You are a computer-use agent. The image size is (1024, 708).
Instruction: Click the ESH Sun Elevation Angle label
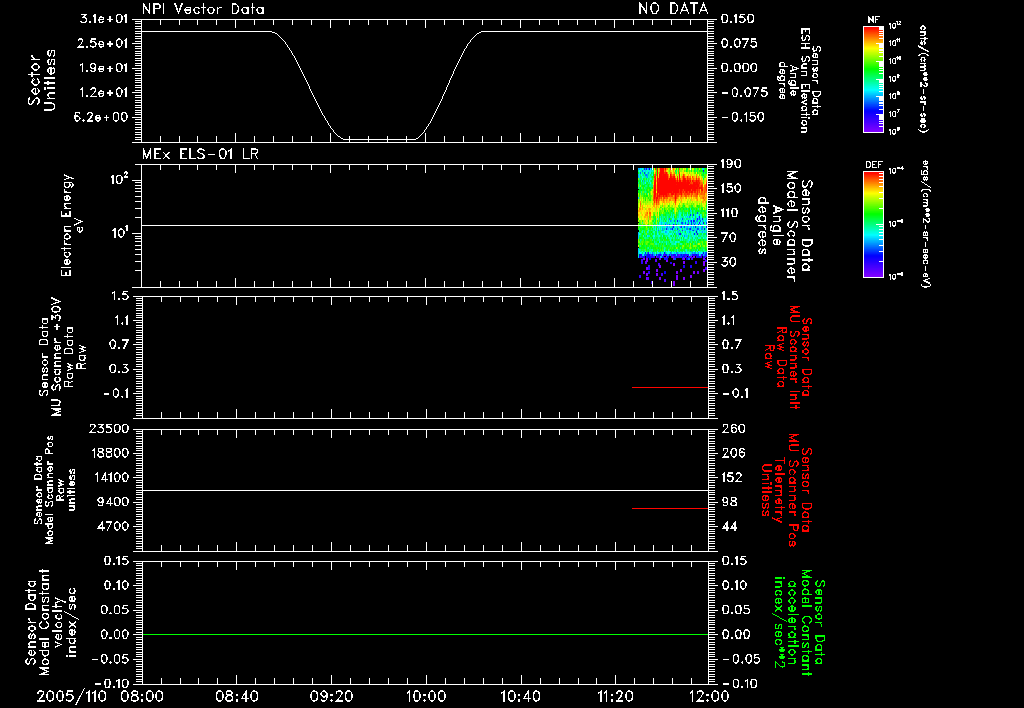tap(798, 80)
